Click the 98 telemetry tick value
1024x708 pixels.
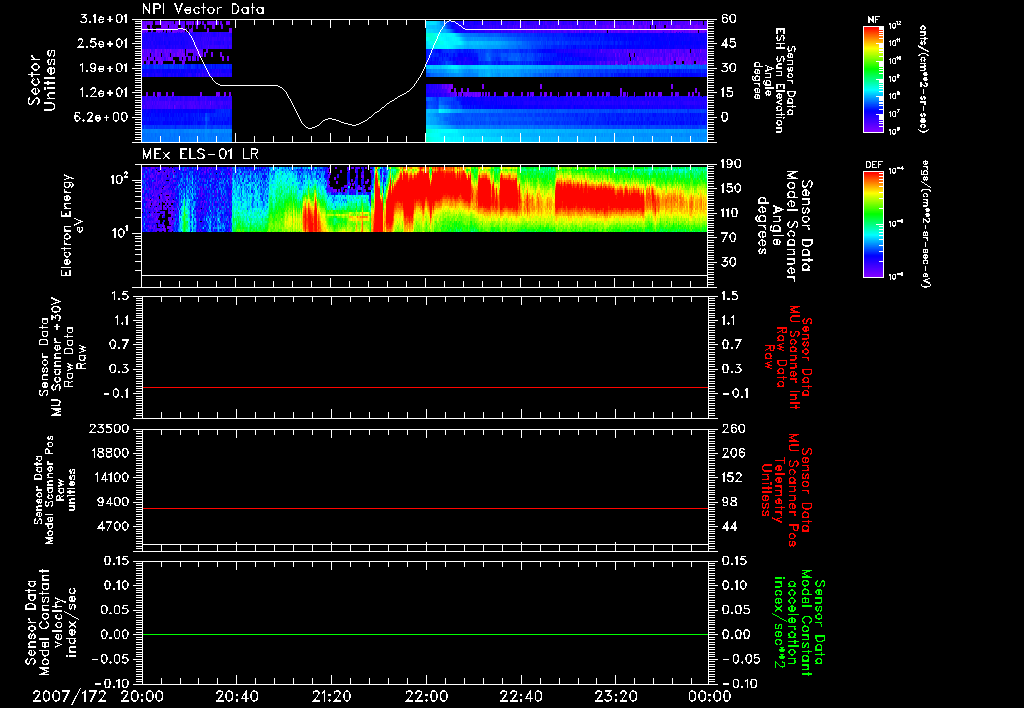point(729,502)
